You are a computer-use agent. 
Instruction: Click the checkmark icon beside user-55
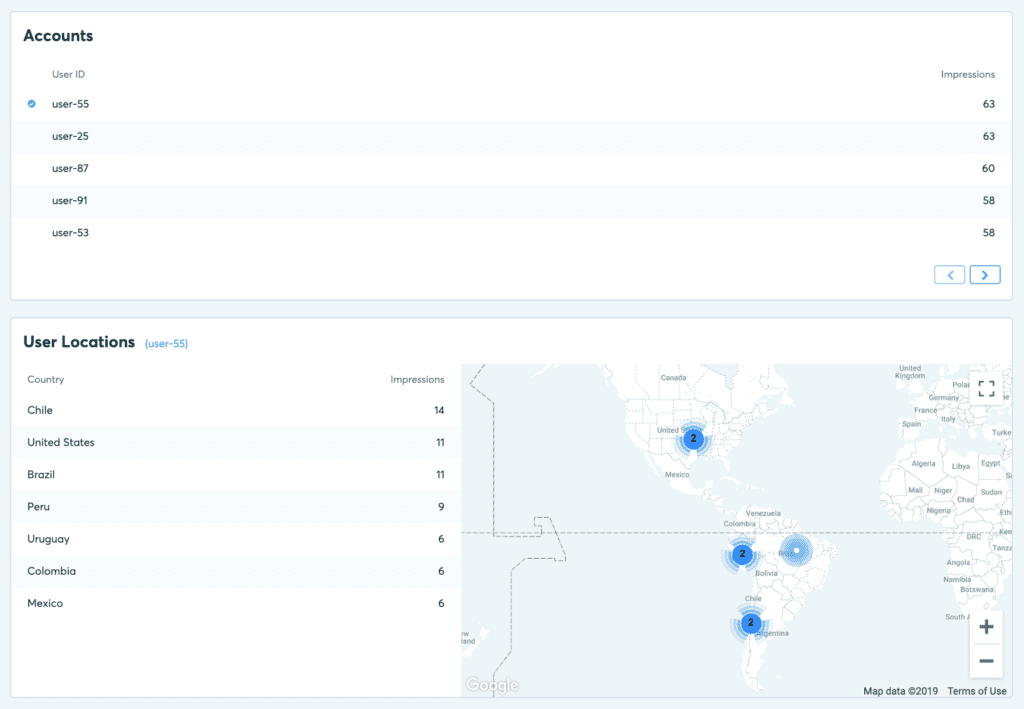coord(31,104)
